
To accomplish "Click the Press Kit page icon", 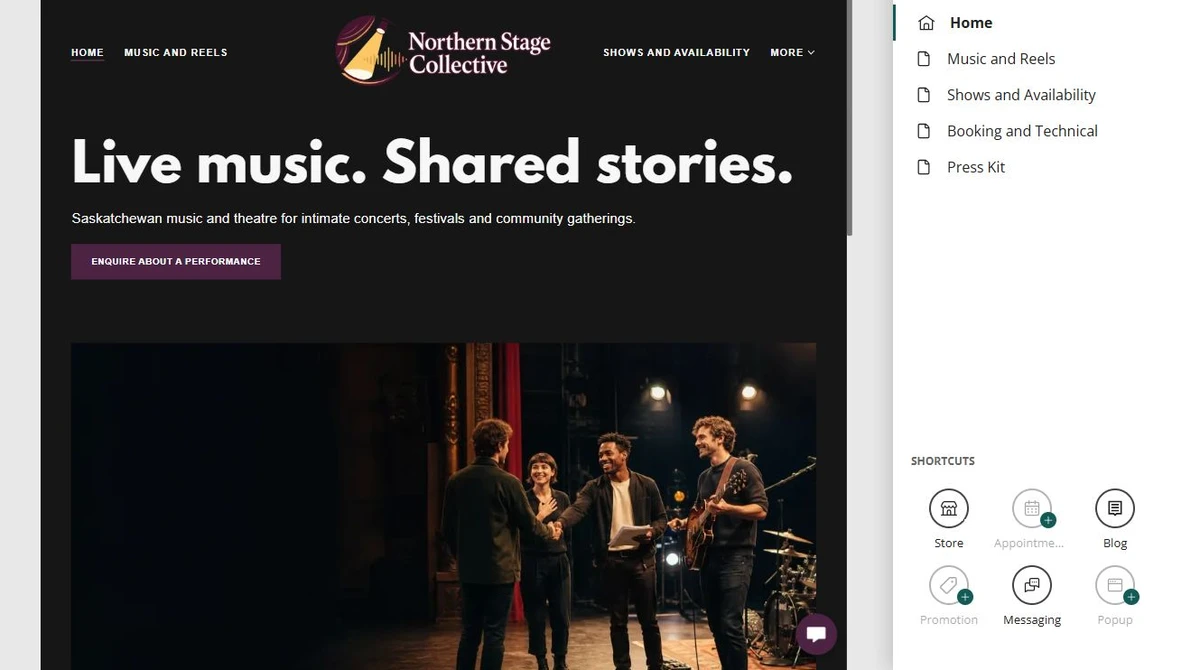I will coord(925,167).
